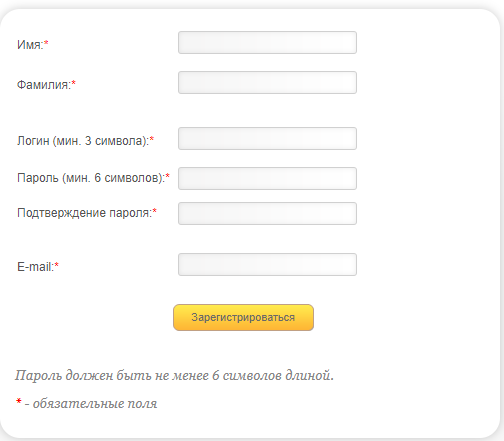Click the Имя label text
This screenshot has width=504, height=441.
(x=30, y=45)
